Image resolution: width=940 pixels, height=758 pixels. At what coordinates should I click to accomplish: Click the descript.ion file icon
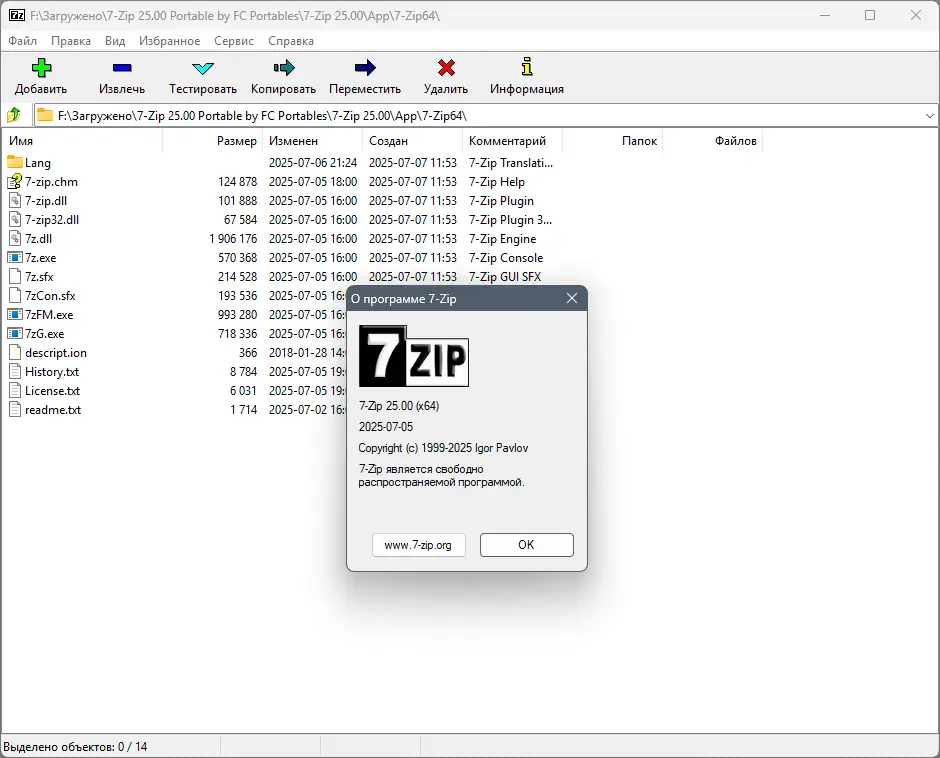(x=15, y=353)
